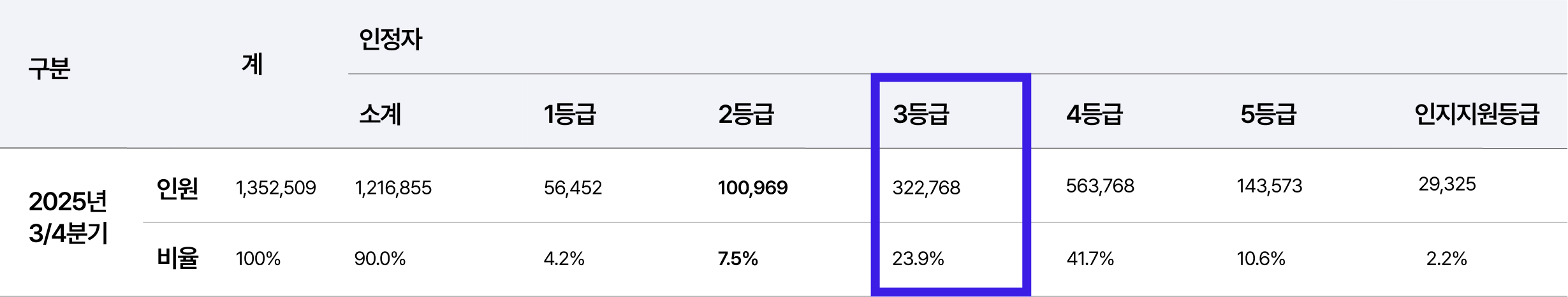Click the 소계 column header
The height and width of the screenshot is (297, 1568).
coord(380,114)
